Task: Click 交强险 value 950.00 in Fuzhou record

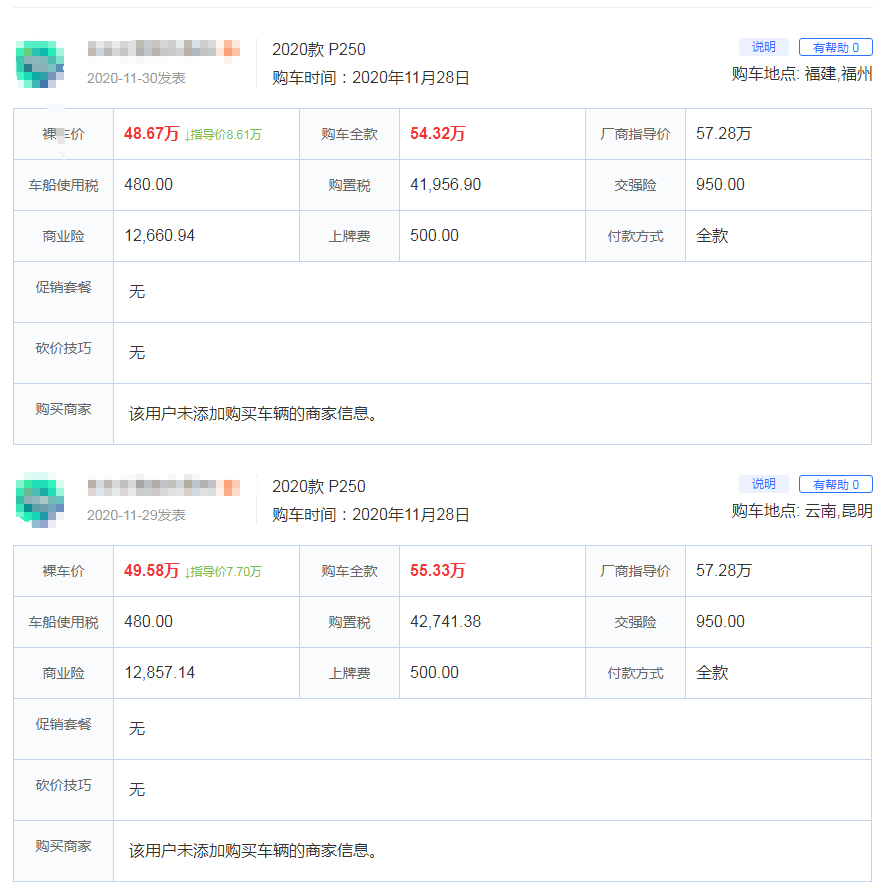Action: [x=720, y=185]
